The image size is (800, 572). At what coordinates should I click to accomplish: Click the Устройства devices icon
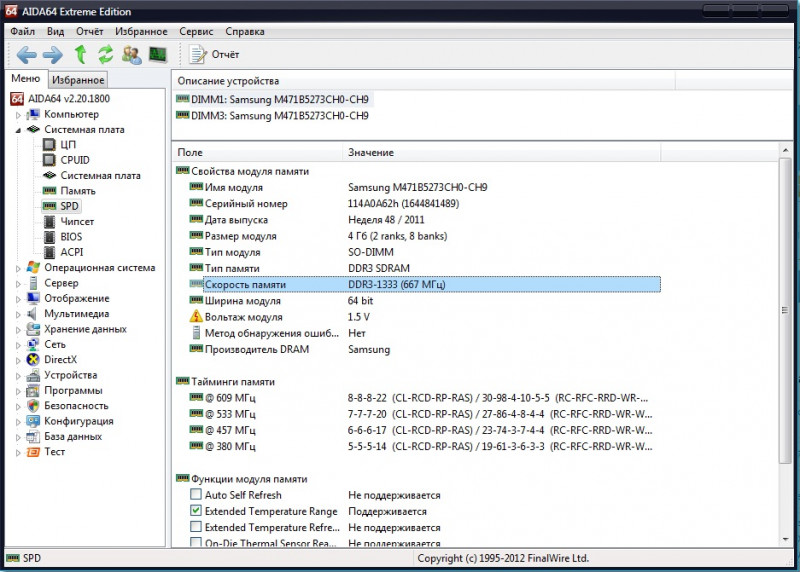coord(33,375)
